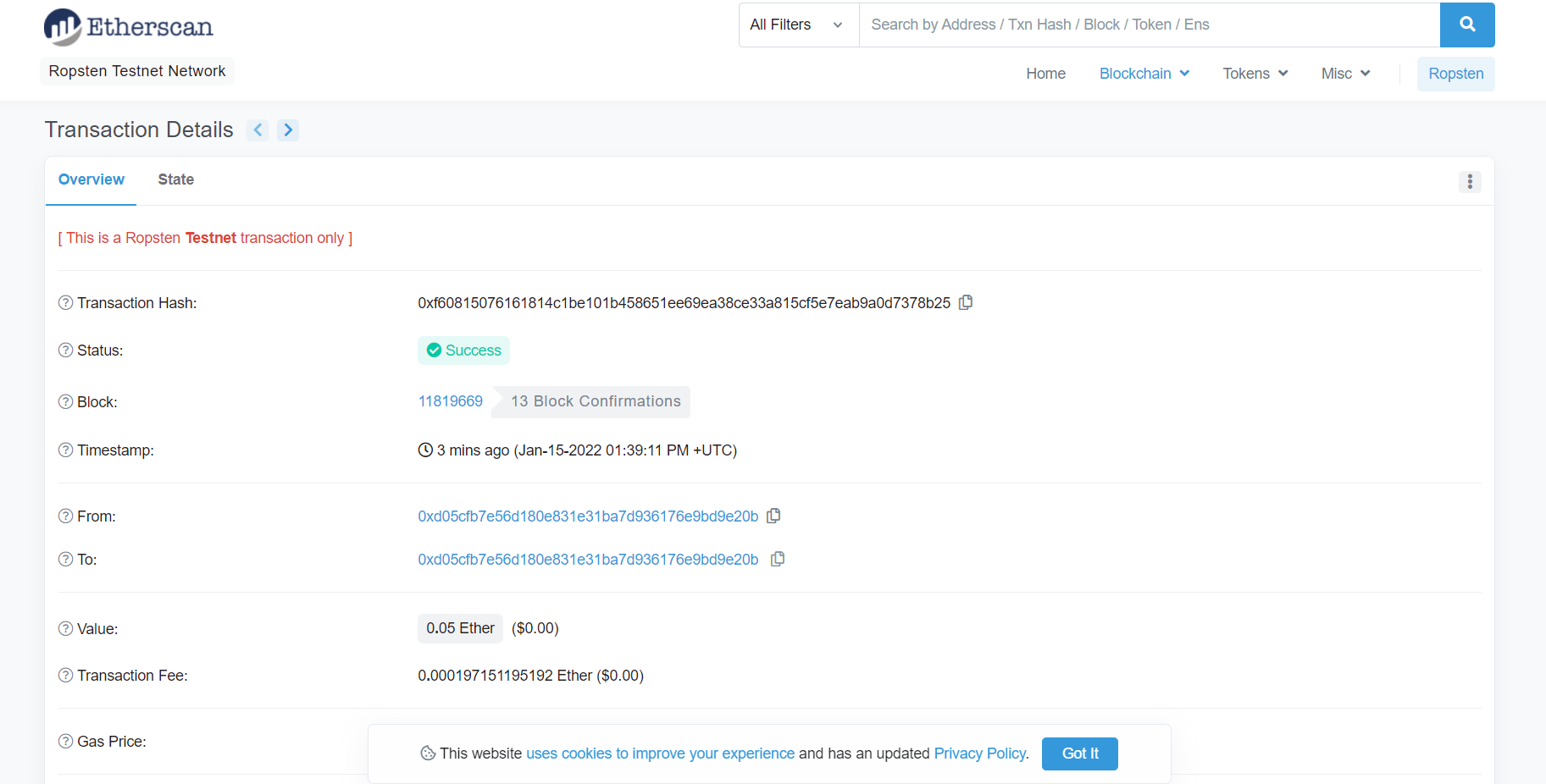Switch to the Overview tab
Screen dimensions: 1546x784
(x=91, y=179)
